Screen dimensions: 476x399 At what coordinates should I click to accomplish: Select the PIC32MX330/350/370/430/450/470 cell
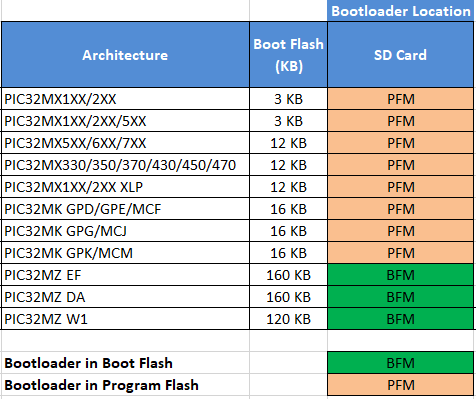(x=125, y=165)
